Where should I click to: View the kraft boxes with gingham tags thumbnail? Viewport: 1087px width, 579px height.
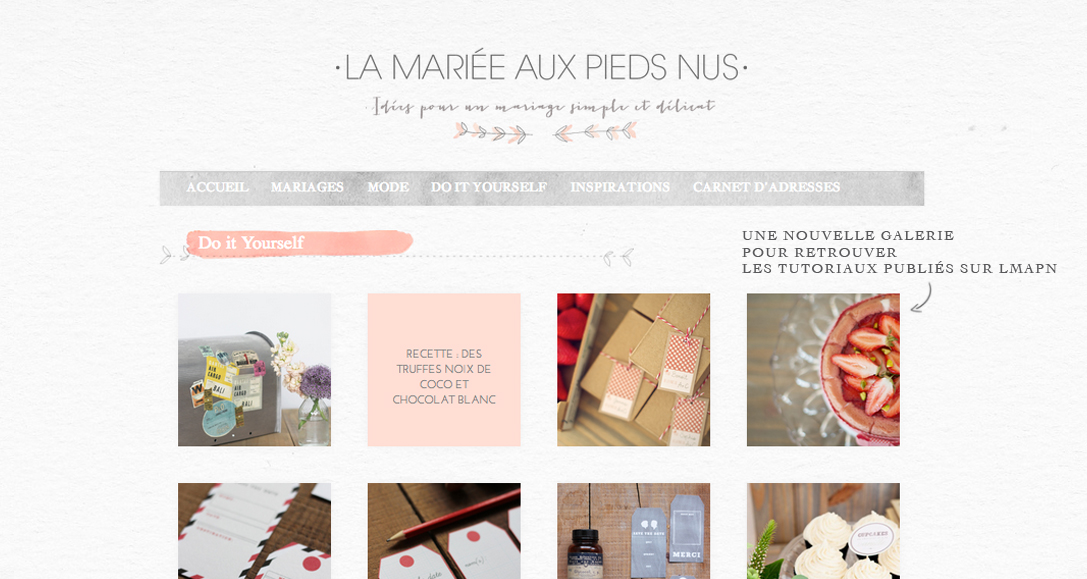click(x=634, y=370)
